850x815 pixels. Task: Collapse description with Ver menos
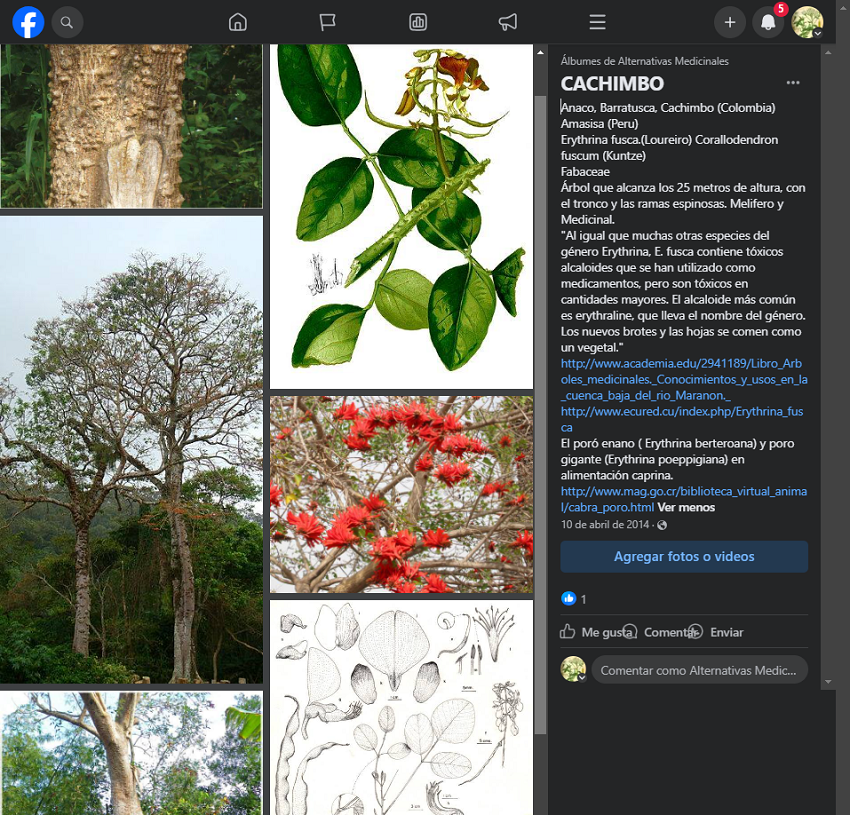686,507
